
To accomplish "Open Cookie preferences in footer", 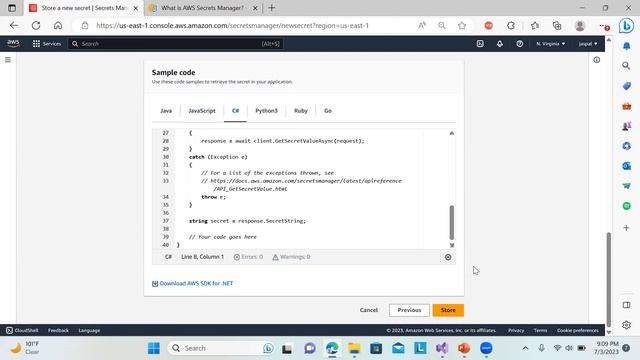I will tap(578, 330).
